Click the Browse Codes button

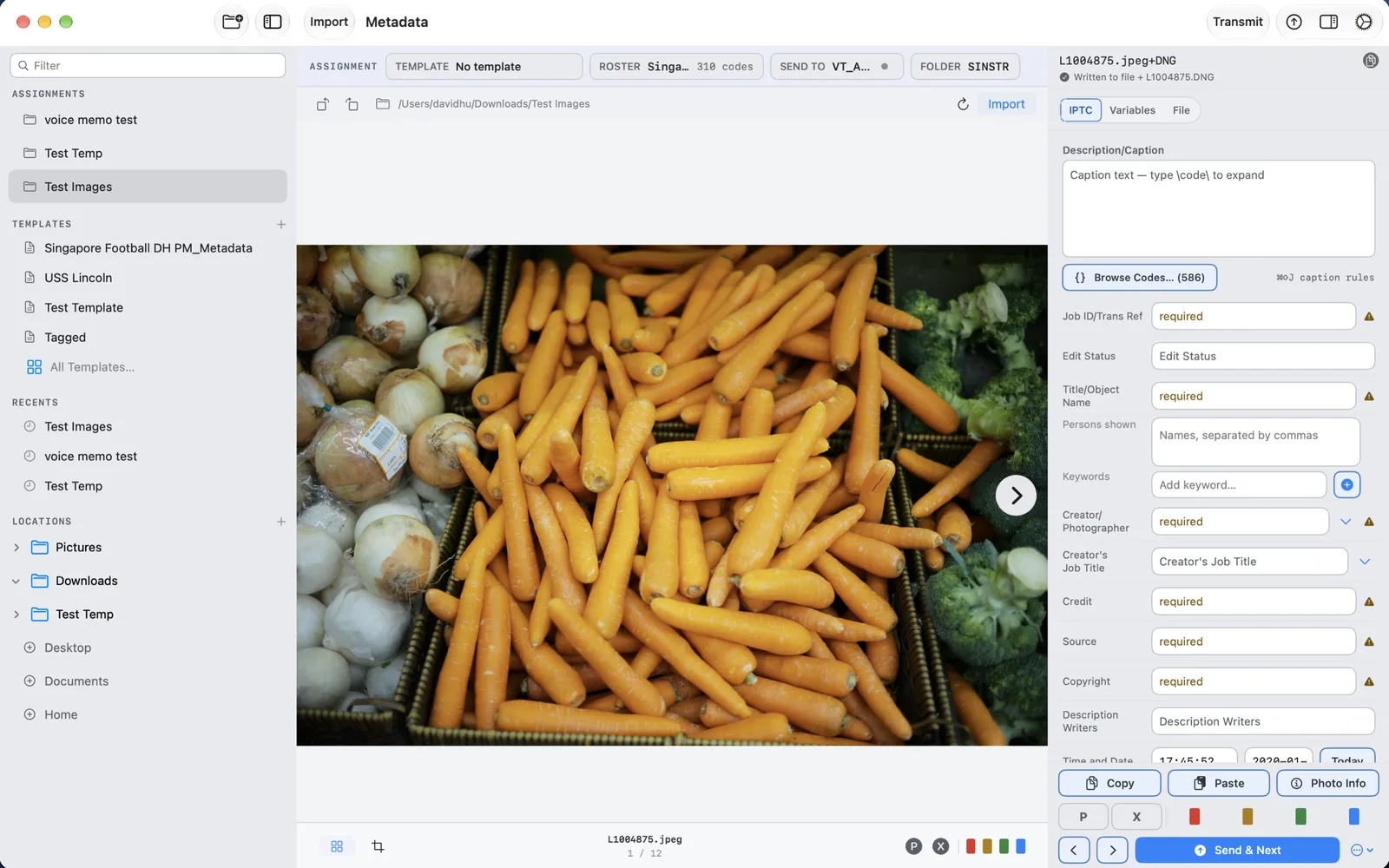(x=1139, y=278)
